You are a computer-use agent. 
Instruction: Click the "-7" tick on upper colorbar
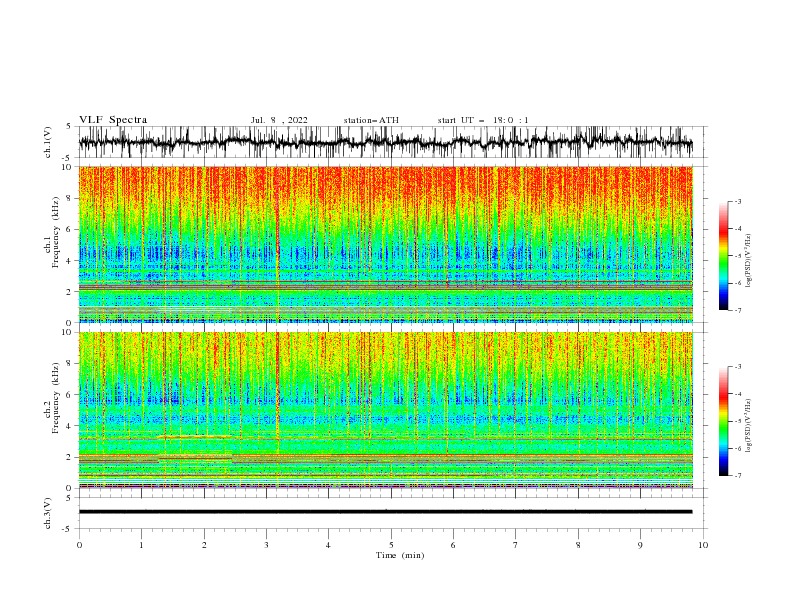point(737,310)
